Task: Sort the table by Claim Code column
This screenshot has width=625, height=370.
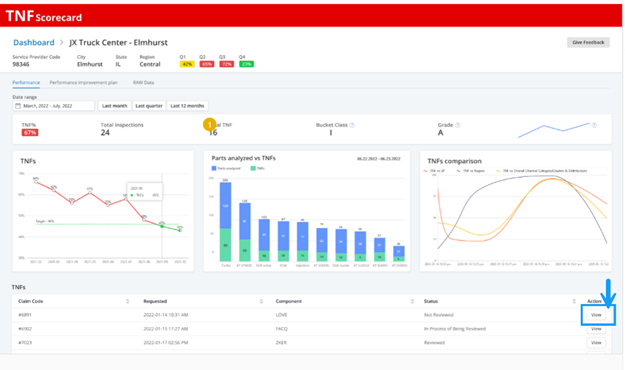Action: pyautogui.click(x=128, y=301)
